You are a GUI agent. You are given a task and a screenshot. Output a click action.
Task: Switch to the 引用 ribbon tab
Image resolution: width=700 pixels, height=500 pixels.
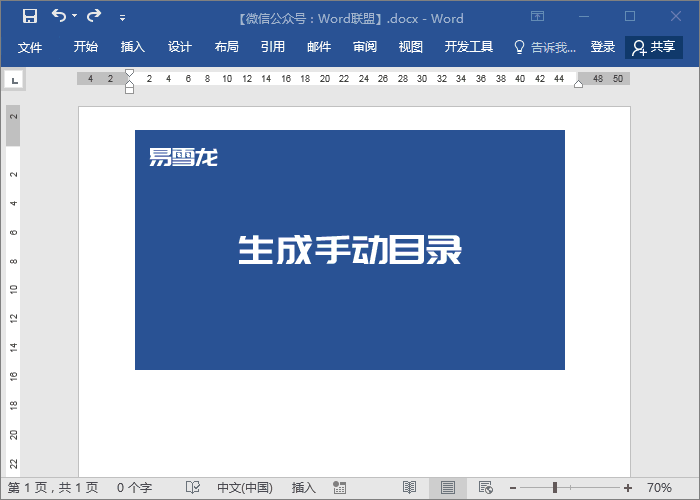tap(273, 46)
